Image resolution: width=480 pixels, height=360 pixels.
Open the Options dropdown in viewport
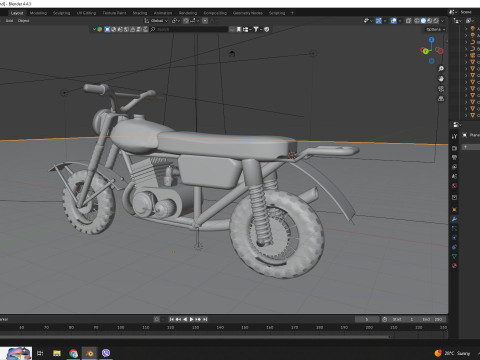tap(435, 29)
